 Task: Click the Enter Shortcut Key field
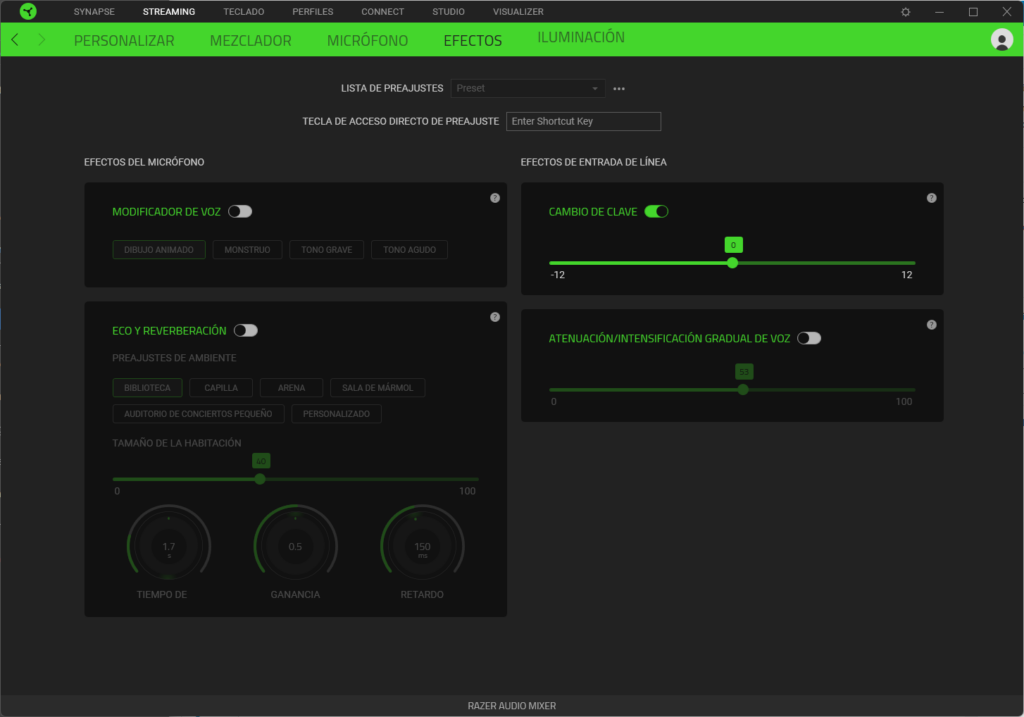pyautogui.click(x=583, y=121)
